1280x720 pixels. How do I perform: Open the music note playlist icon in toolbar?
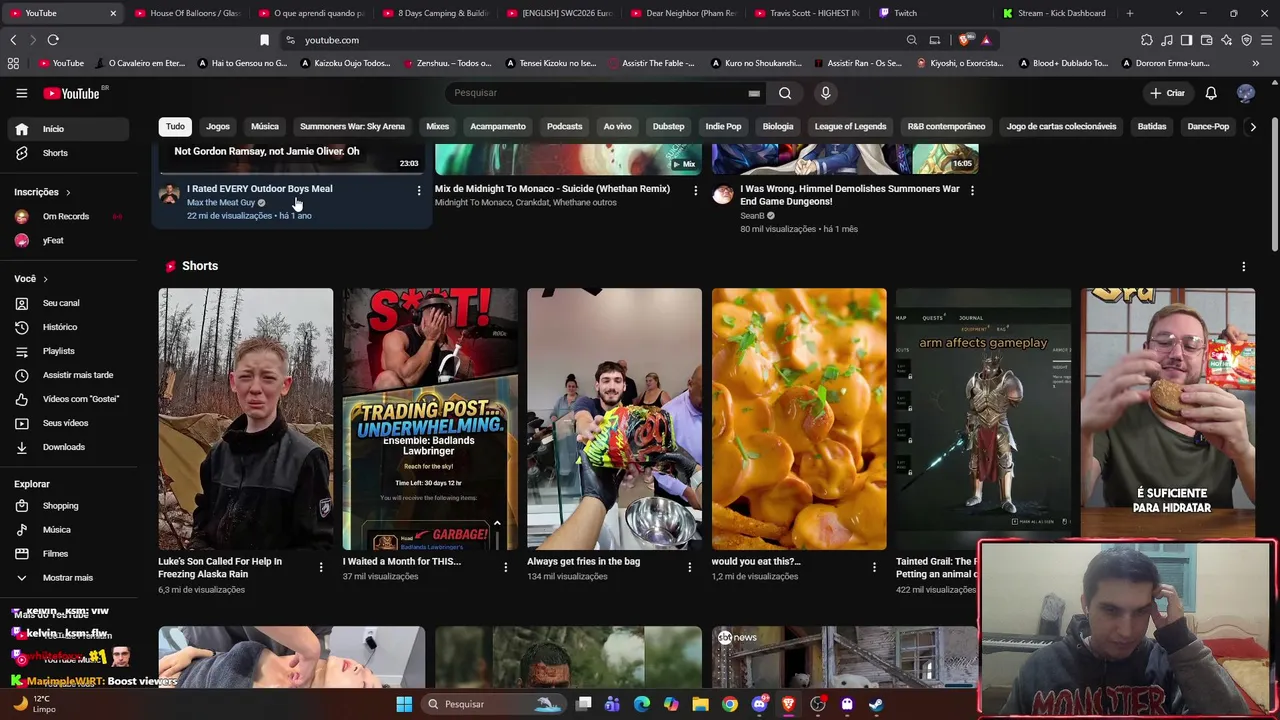tap(1167, 40)
